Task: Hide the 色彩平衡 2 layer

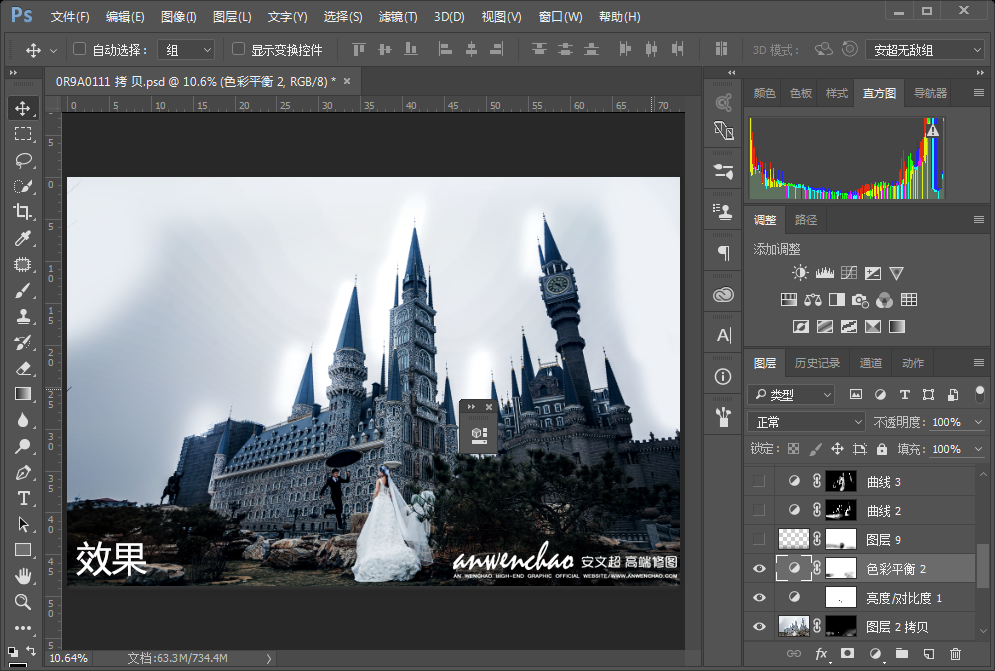Action: [759, 569]
